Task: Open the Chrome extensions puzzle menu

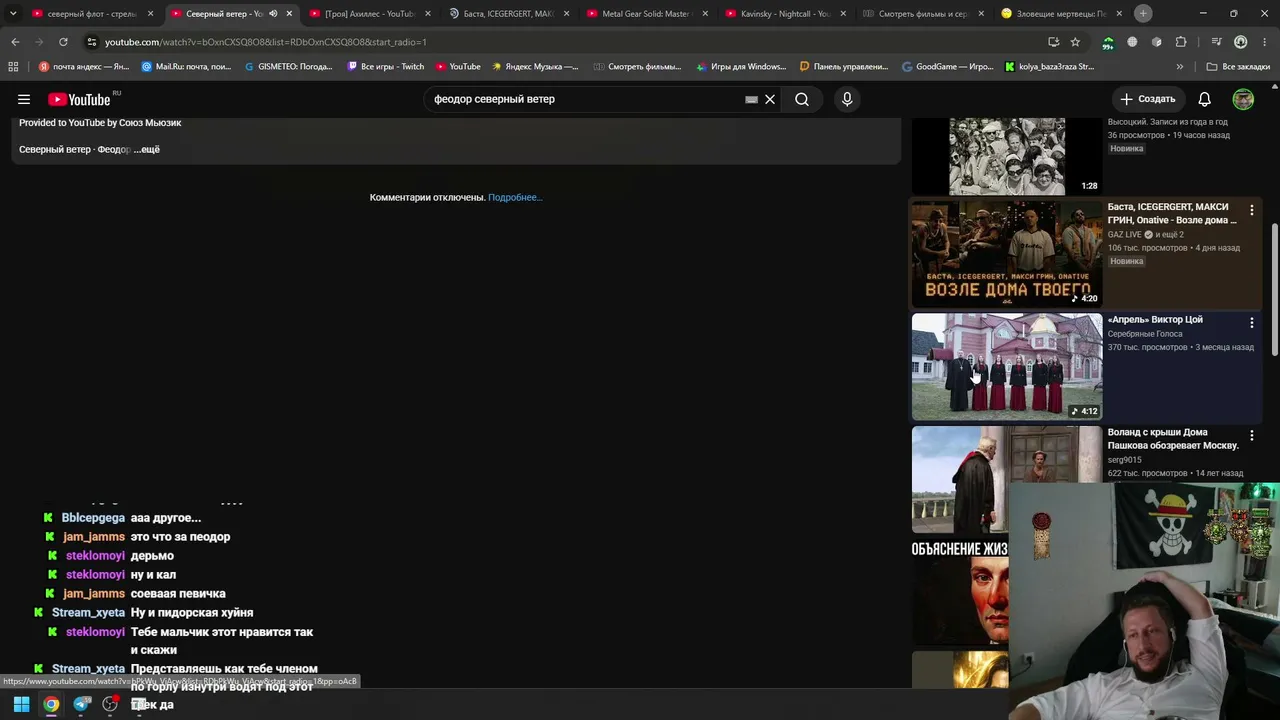Action: tap(1181, 42)
